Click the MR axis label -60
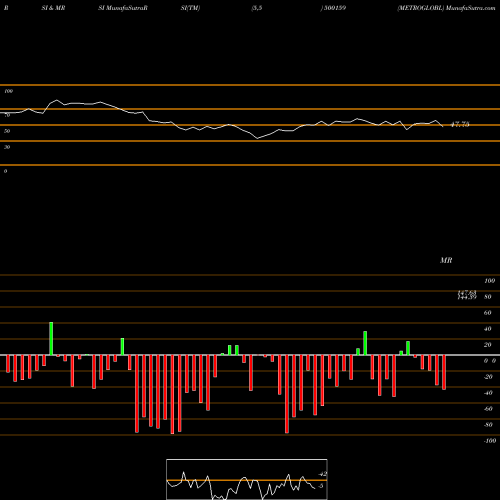Image resolution: width=500 pixels, height=500 pixels. [x=488, y=409]
